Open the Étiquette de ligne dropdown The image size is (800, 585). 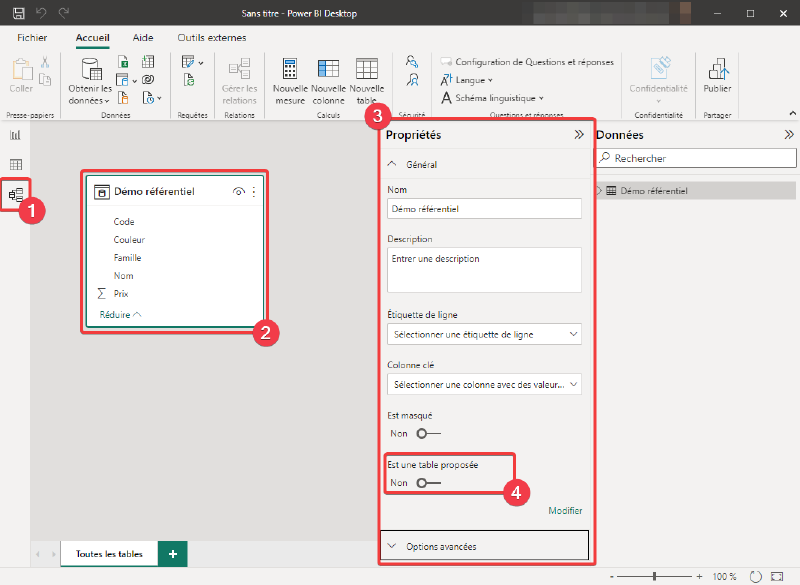tap(484, 335)
